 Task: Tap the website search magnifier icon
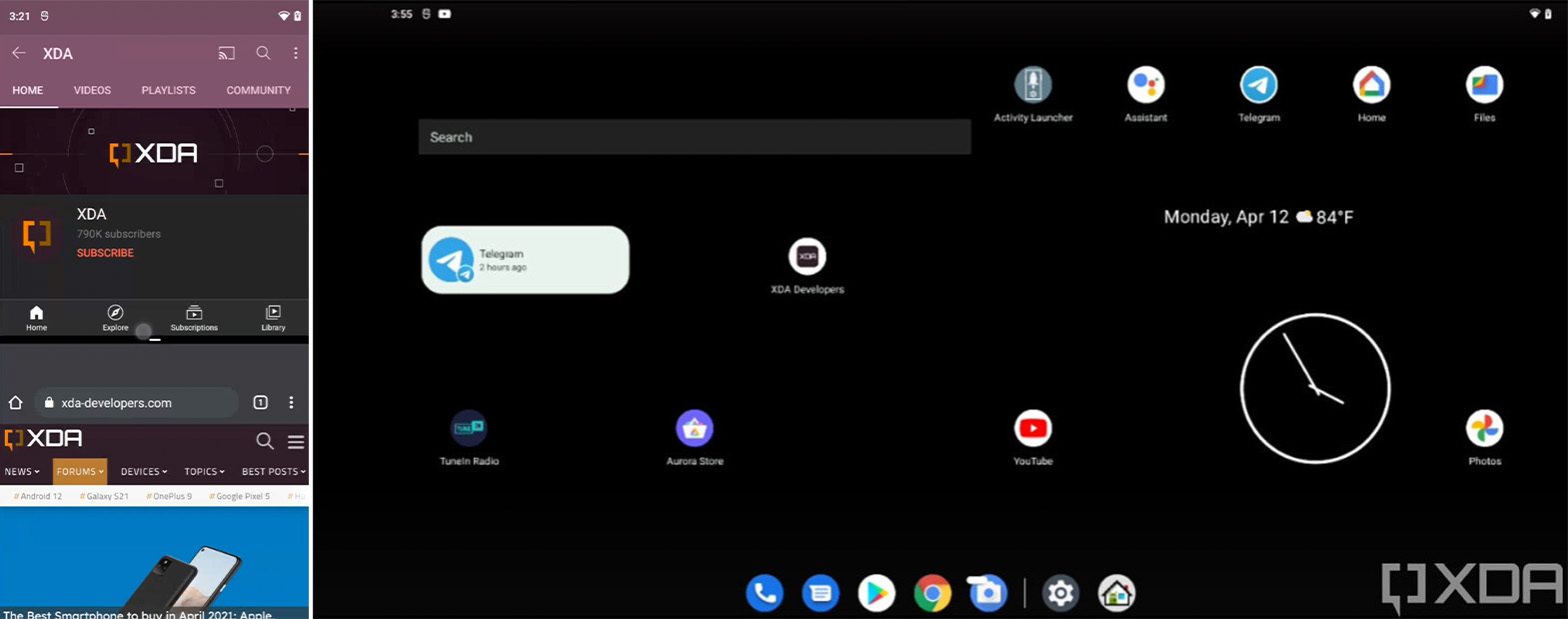point(265,441)
